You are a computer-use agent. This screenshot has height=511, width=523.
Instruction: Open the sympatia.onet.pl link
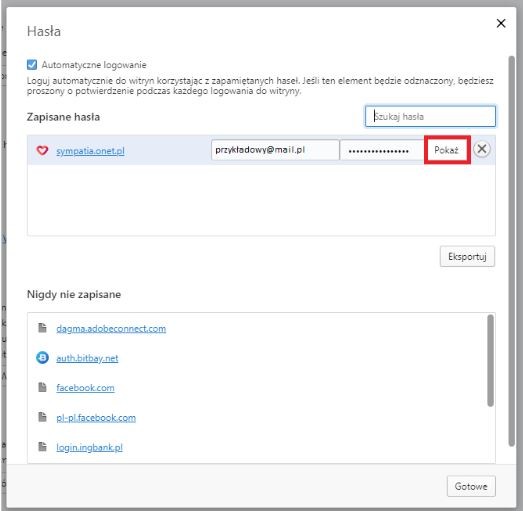[x=90, y=151]
